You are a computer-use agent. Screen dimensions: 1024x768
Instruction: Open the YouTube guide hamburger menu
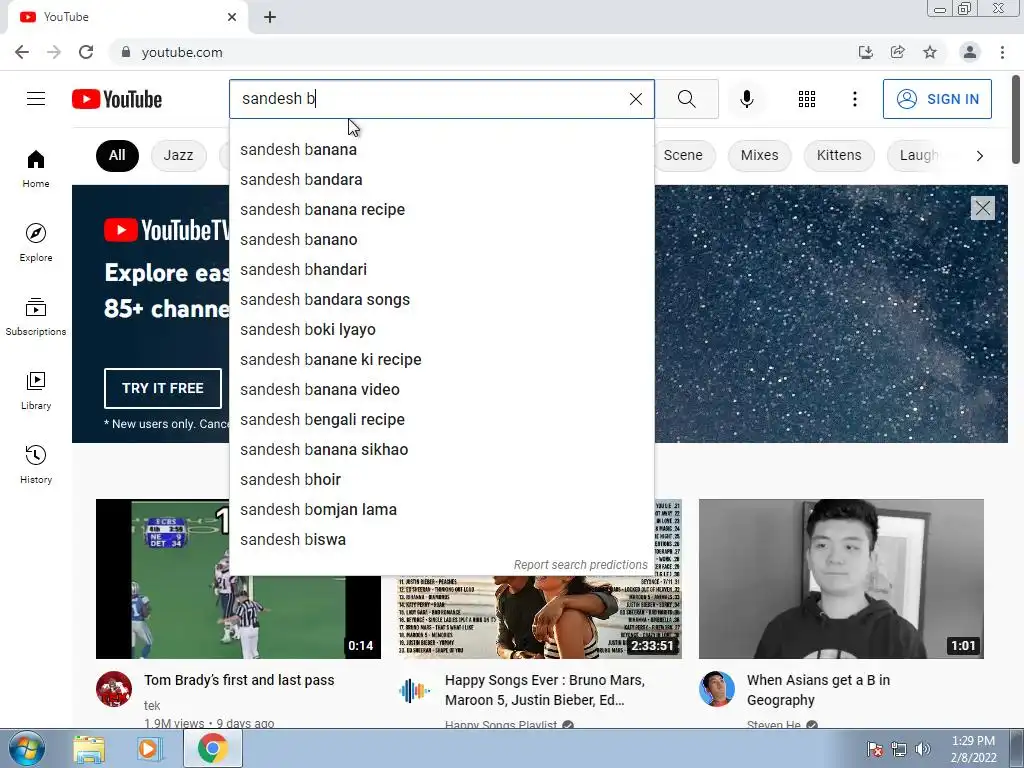tap(36, 99)
